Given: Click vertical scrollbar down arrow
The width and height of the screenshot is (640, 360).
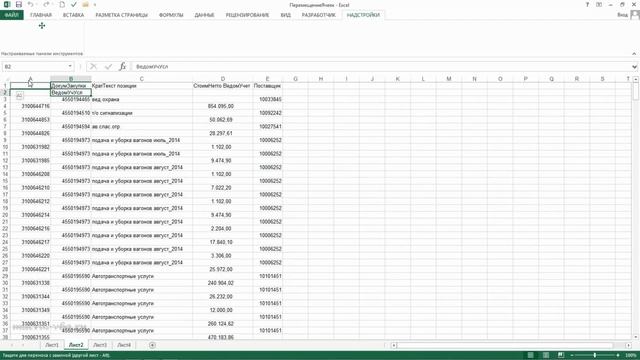Looking at the screenshot, I should click(636, 337).
